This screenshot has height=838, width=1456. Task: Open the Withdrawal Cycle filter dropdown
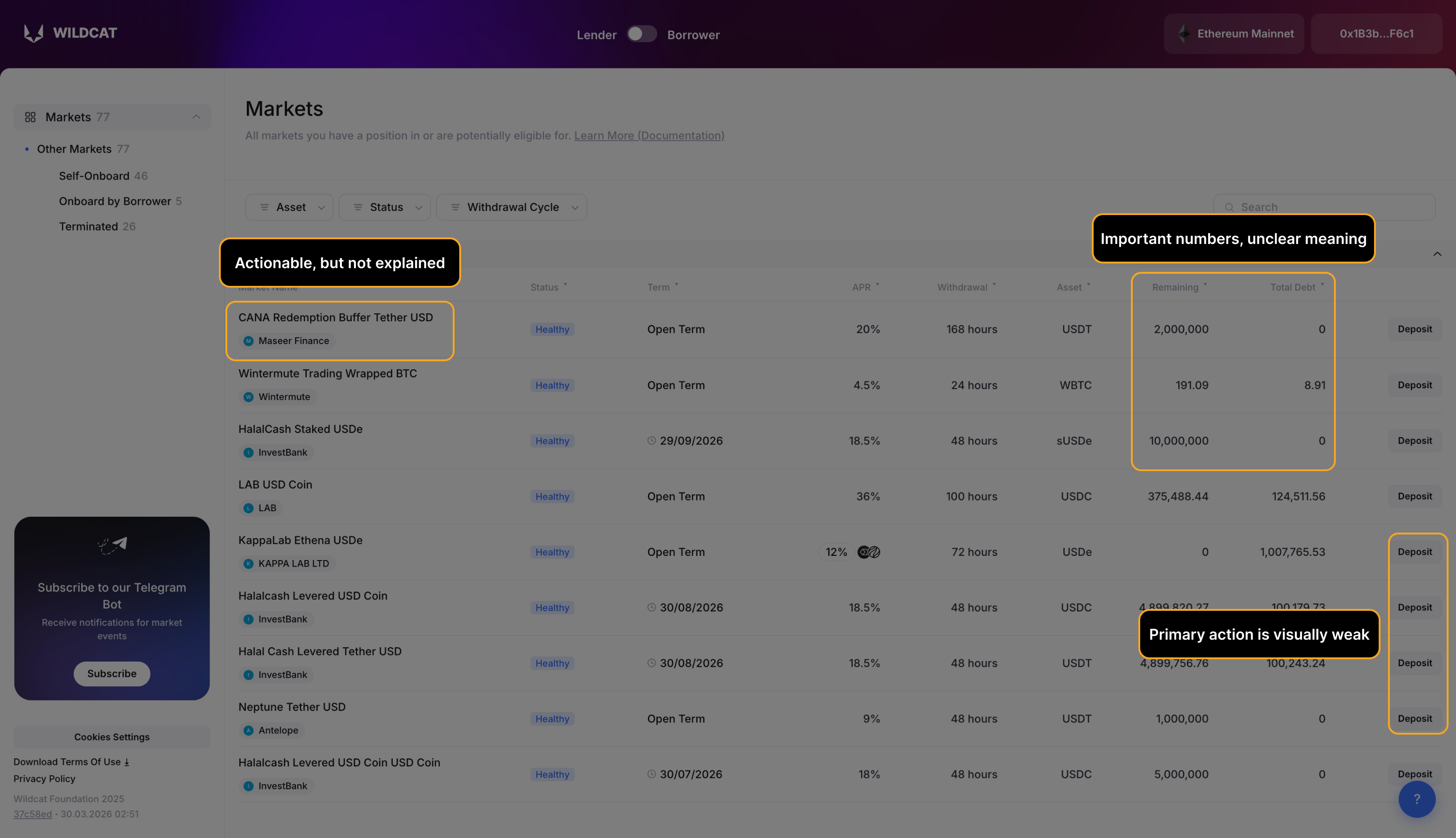tap(511, 207)
